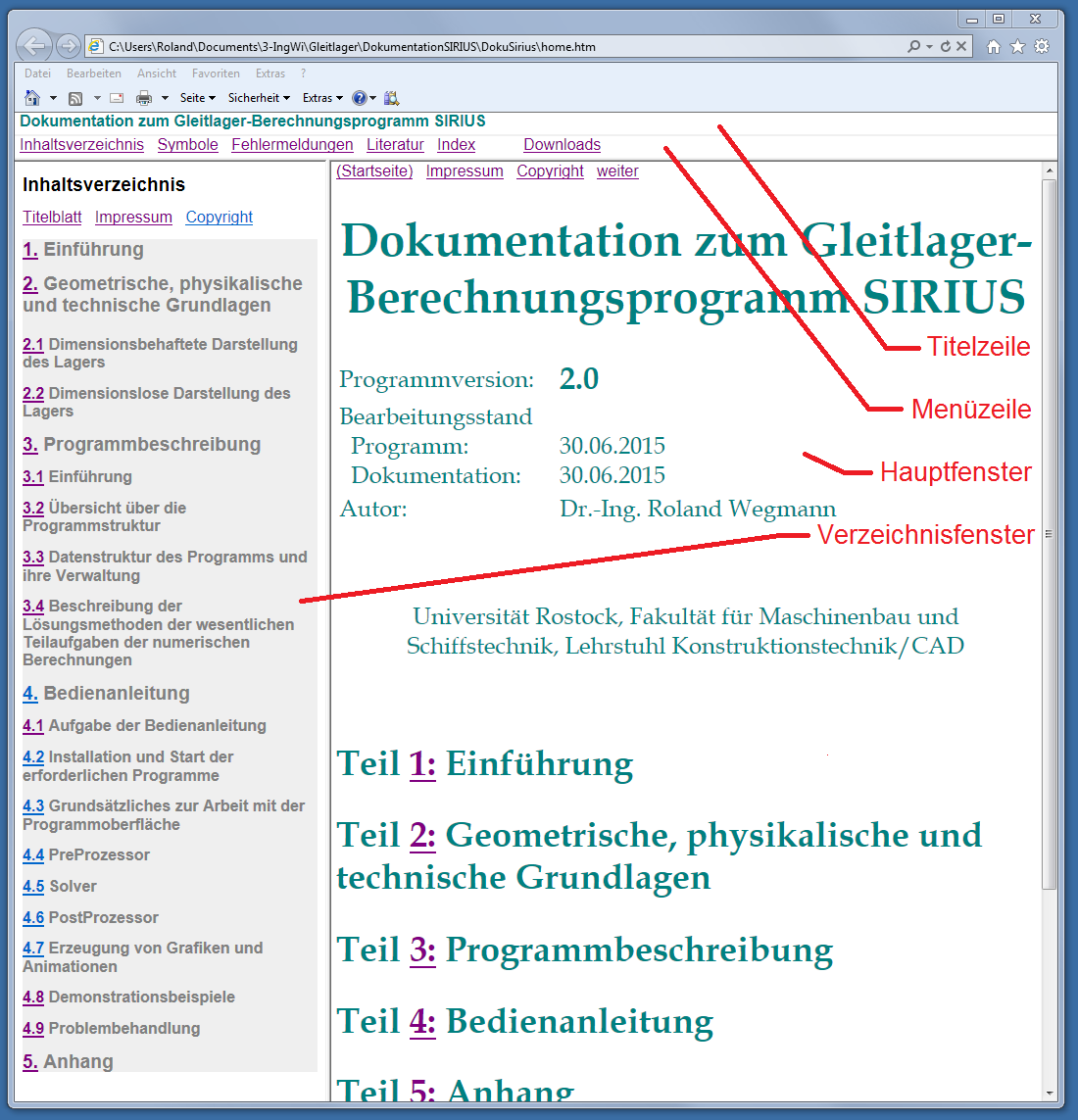Open the Bearbeiten menu
Viewport: 1078px width, 1120px height.
click(93, 73)
